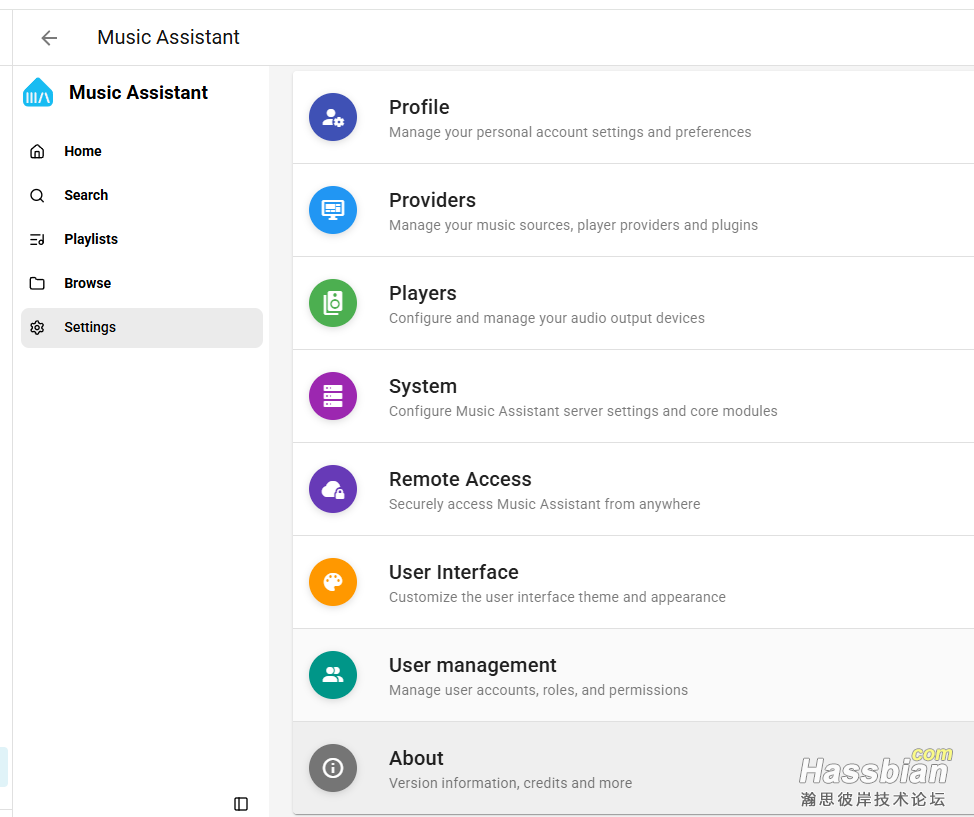Open Search in the sidebar

(x=85, y=196)
